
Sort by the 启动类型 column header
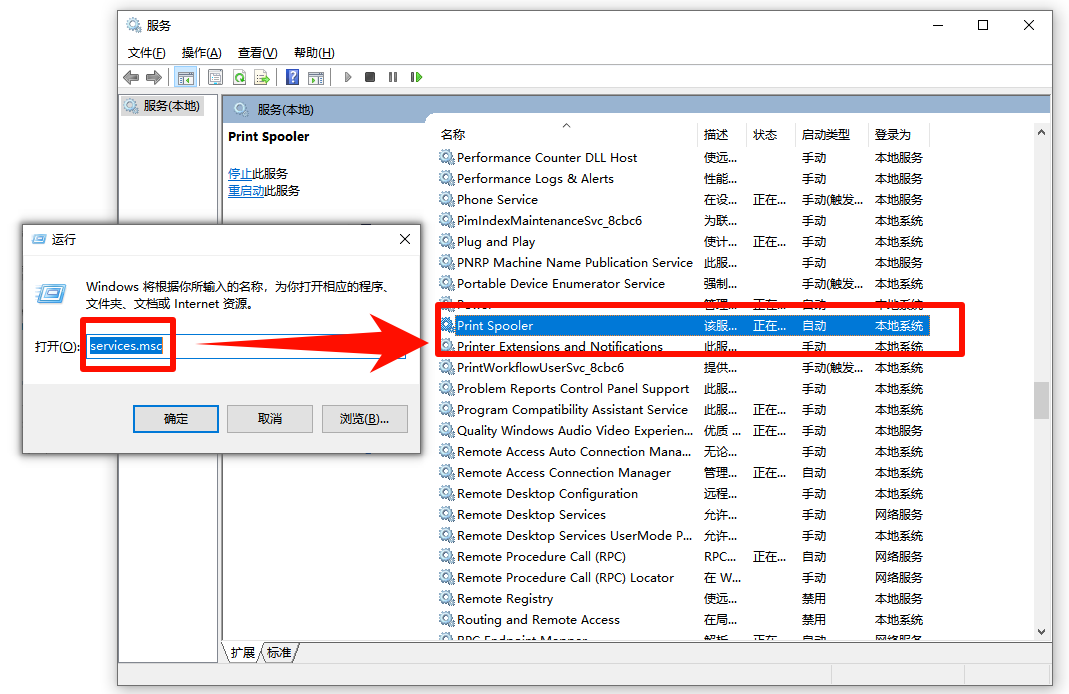[x=832, y=134]
